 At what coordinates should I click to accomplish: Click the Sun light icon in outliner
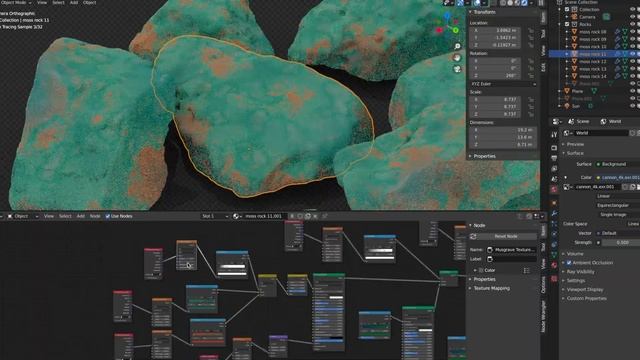pyautogui.click(x=567, y=106)
